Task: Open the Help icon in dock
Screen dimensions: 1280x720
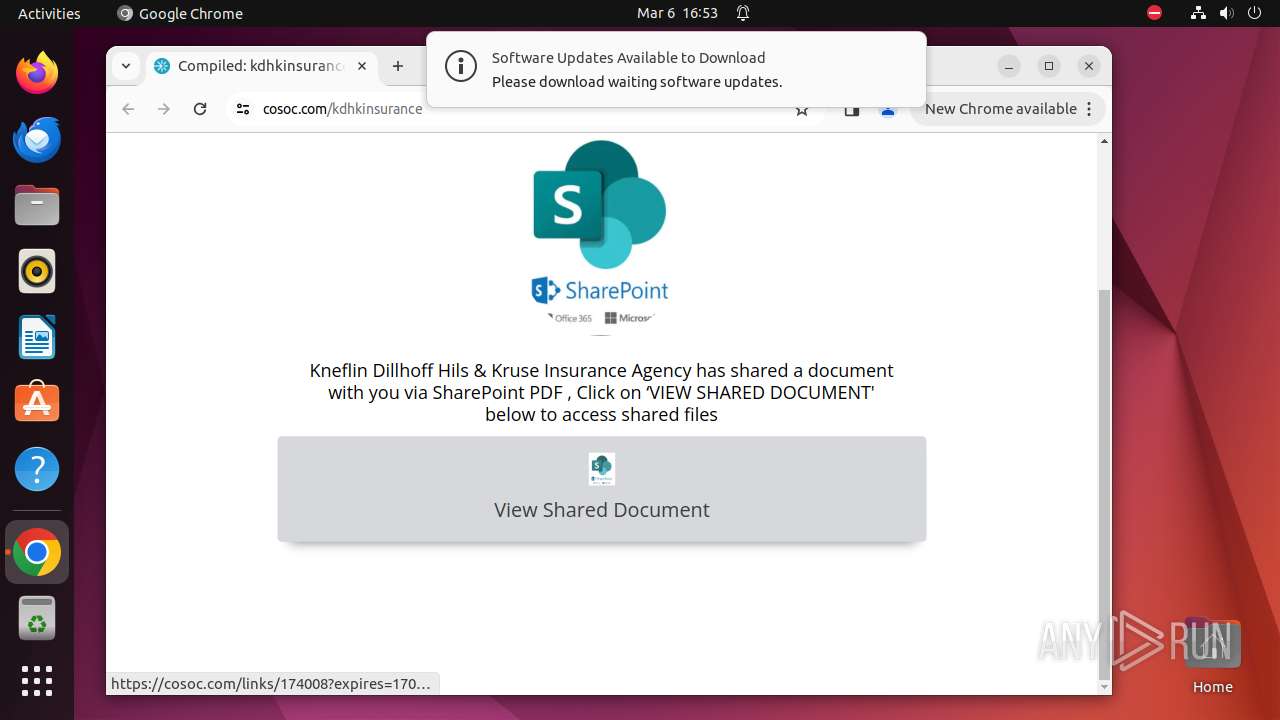Action: point(37,469)
